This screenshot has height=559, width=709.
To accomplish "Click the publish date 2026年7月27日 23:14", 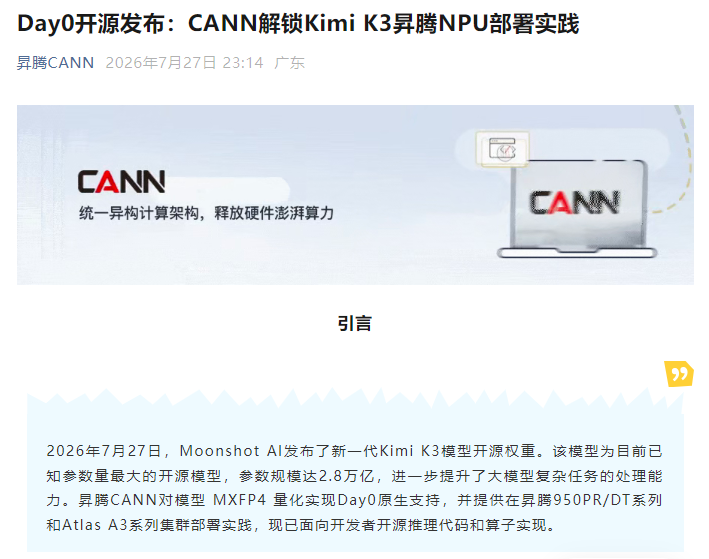I will click(x=184, y=62).
